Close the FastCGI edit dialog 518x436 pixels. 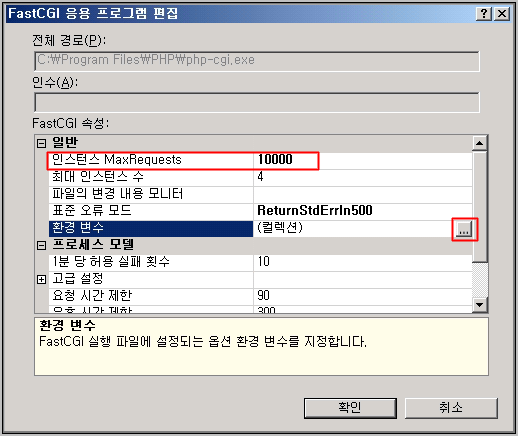pos(502,14)
